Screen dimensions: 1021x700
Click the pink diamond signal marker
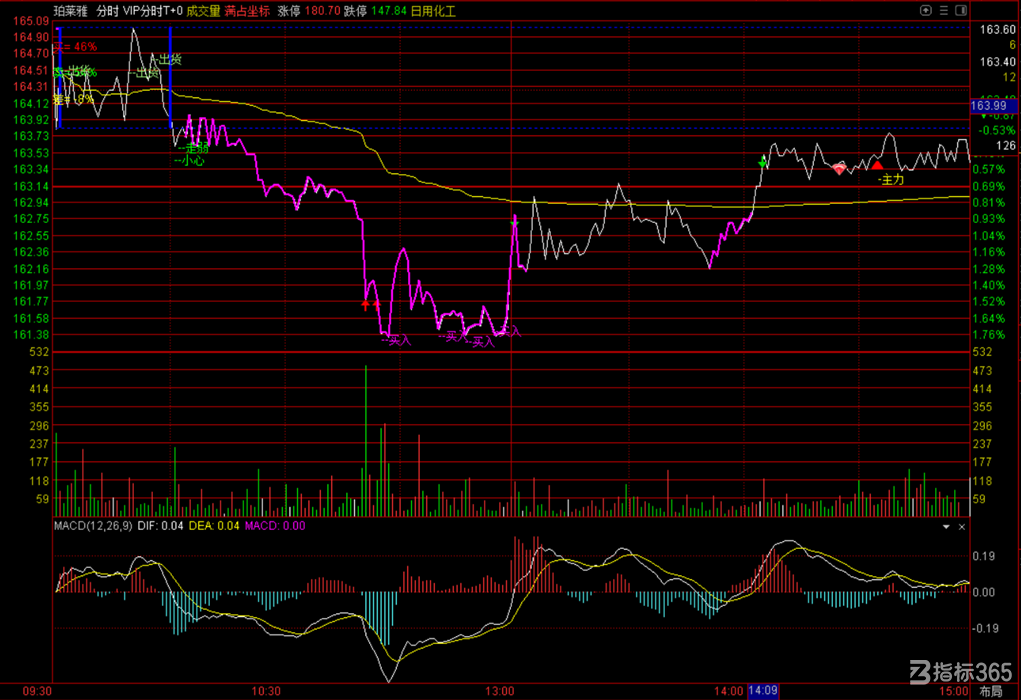839,169
